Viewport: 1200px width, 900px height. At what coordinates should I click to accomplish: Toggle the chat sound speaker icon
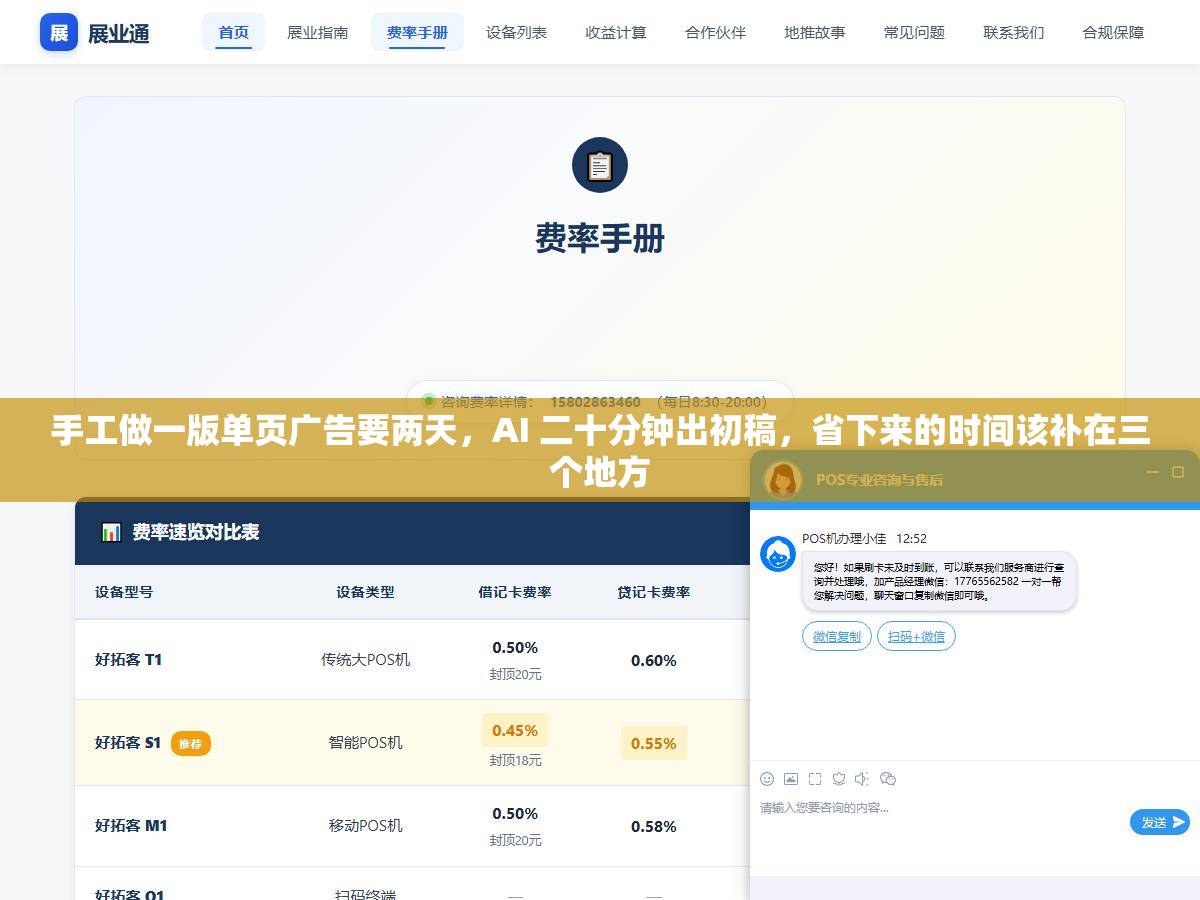coord(862,778)
